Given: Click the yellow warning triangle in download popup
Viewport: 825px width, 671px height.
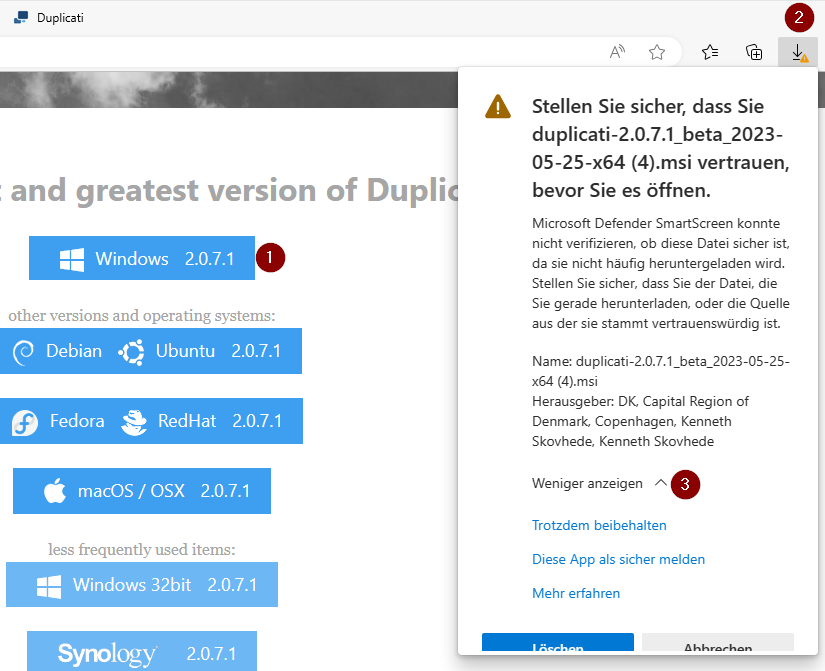Looking at the screenshot, I should 498,106.
